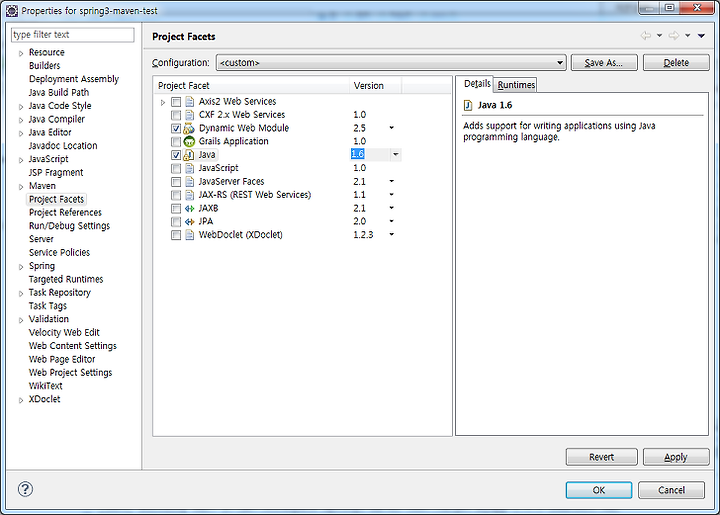Select Targeted Runtimes in the tree
720x515 pixels.
[x=66, y=279]
